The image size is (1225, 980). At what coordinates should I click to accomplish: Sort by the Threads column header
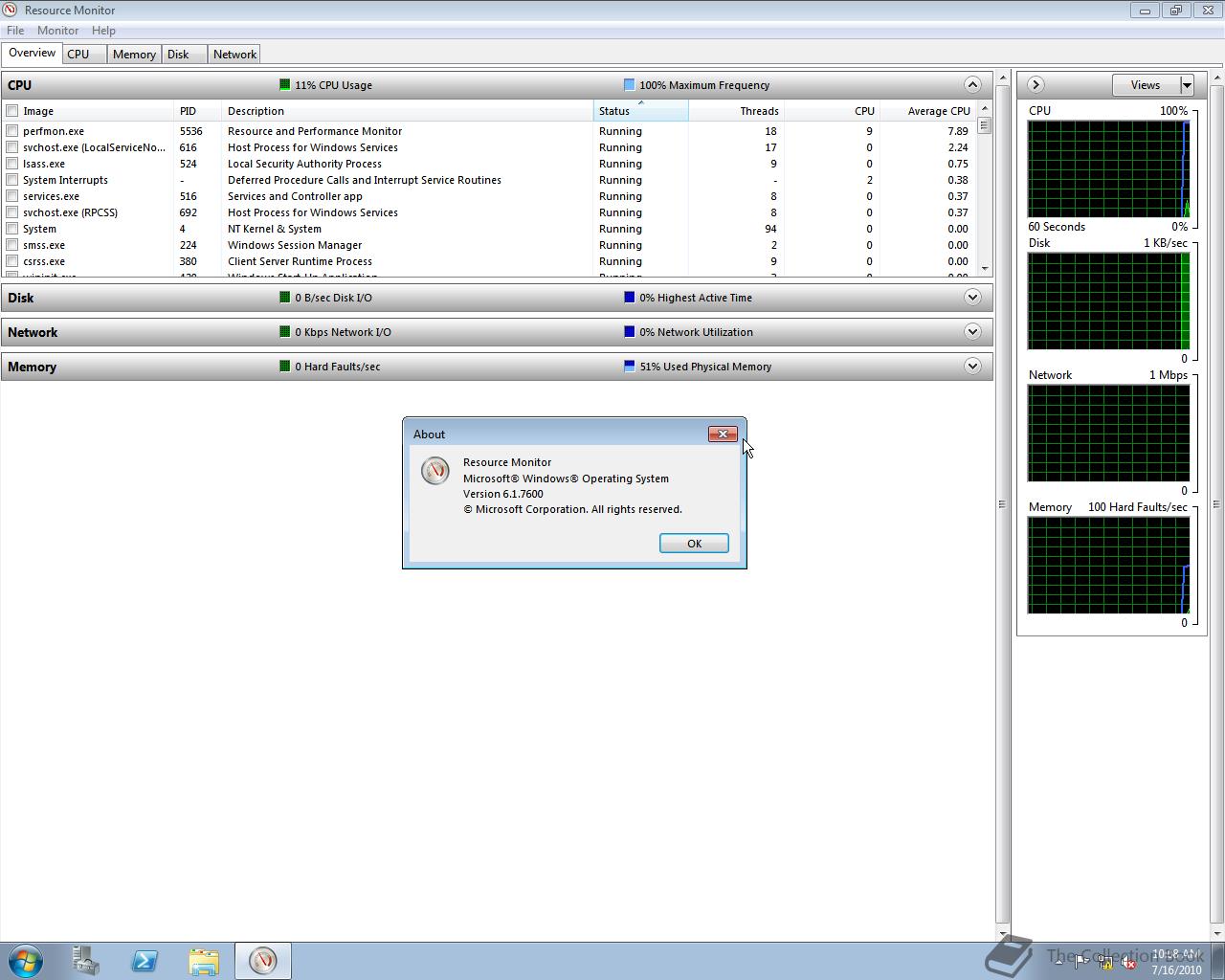point(736,111)
